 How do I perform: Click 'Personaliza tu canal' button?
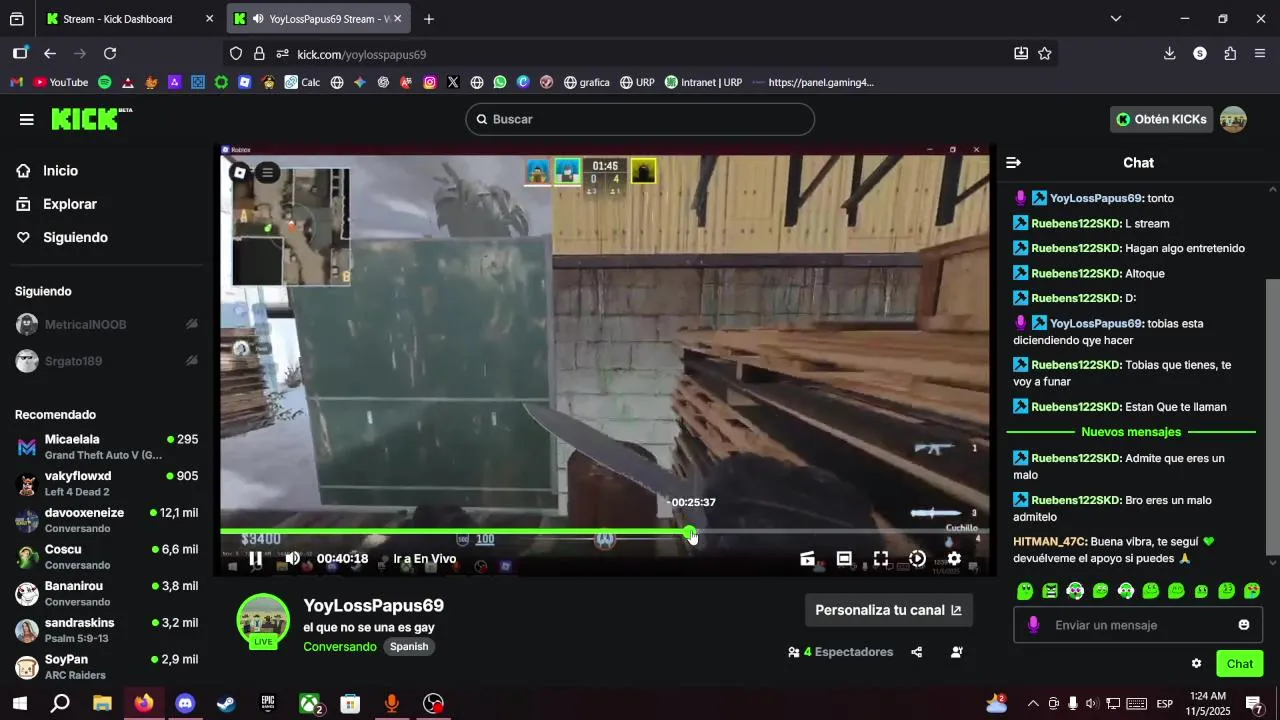click(889, 610)
